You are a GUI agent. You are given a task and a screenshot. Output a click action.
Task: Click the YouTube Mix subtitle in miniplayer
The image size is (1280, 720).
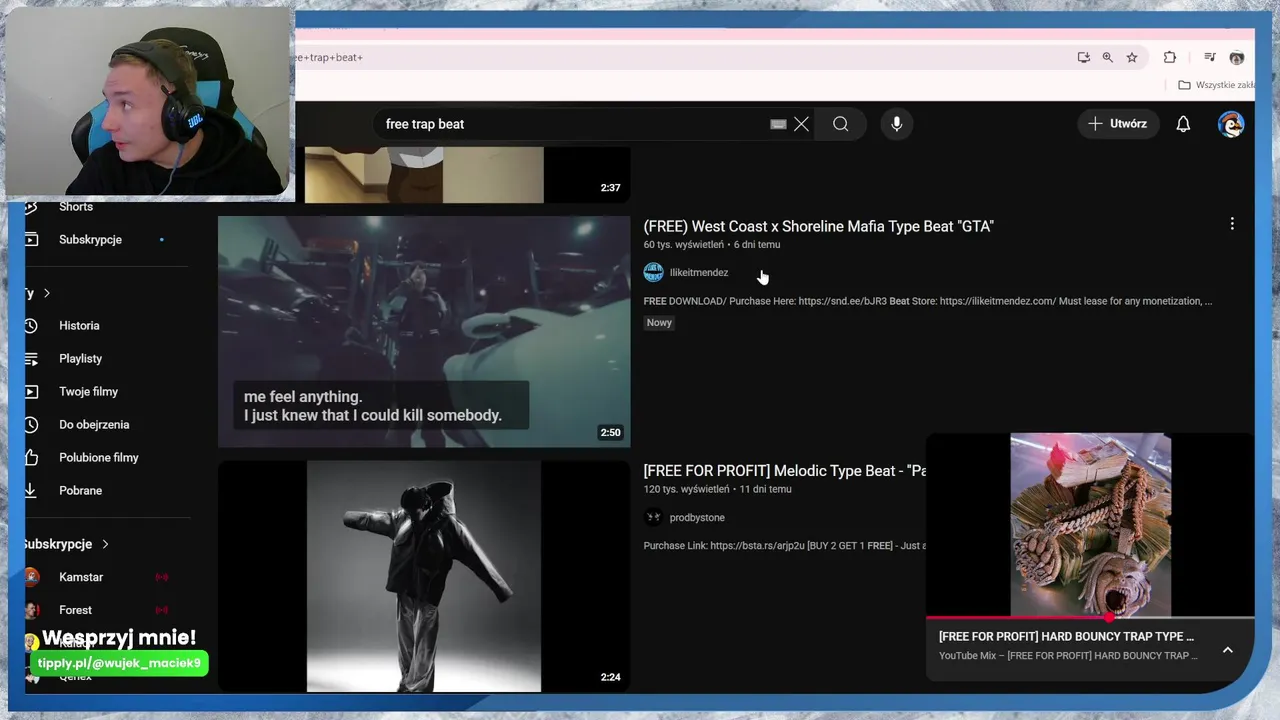click(1068, 656)
